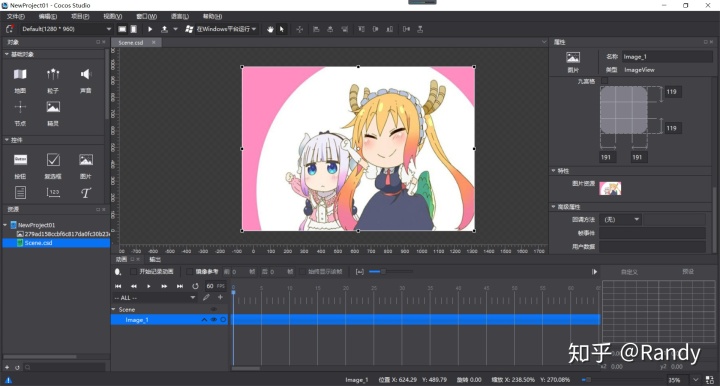Viewport: 720px width, 386px height.
Task: Switch canvas to landscape orientation
Action: pos(122,29)
